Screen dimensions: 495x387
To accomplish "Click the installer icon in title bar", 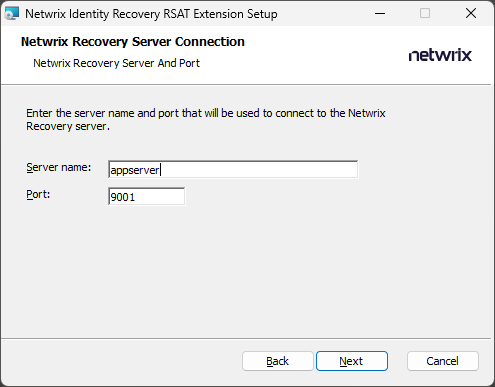I will (12, 13).
